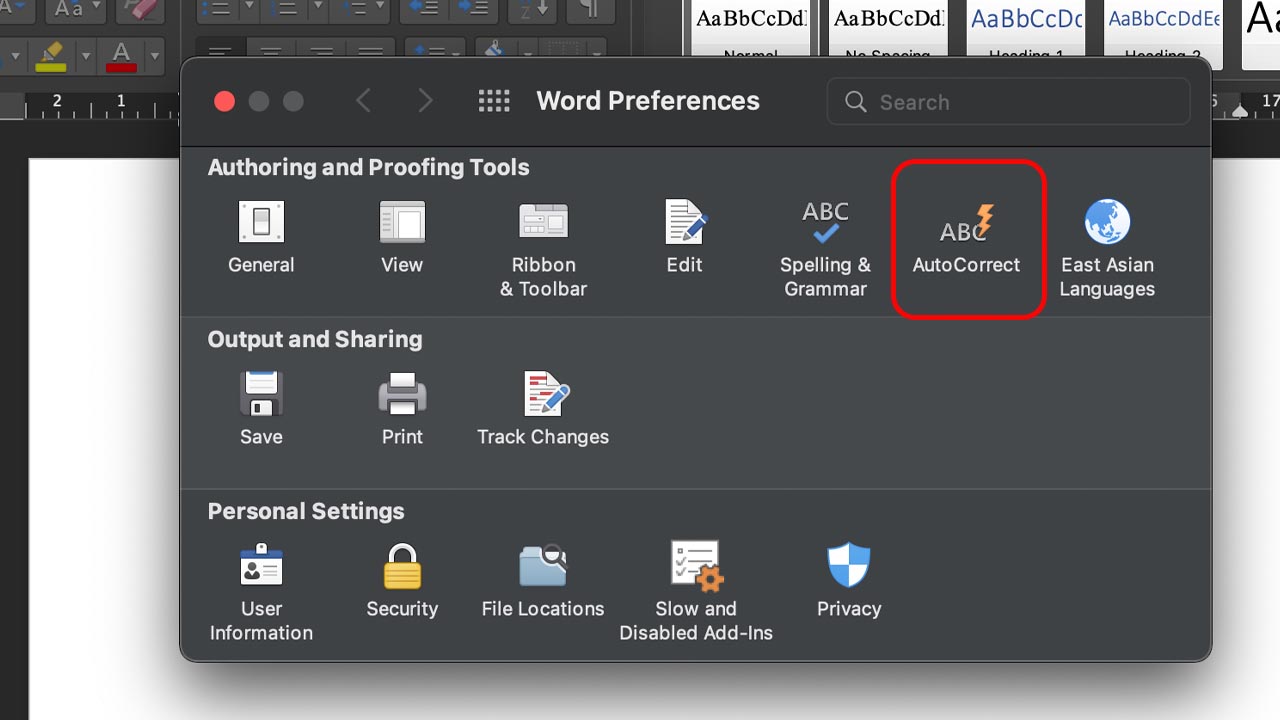Click the multilevel list icon in ribbon
This screenshot has width=1280, height=720.
coord(357,10)
